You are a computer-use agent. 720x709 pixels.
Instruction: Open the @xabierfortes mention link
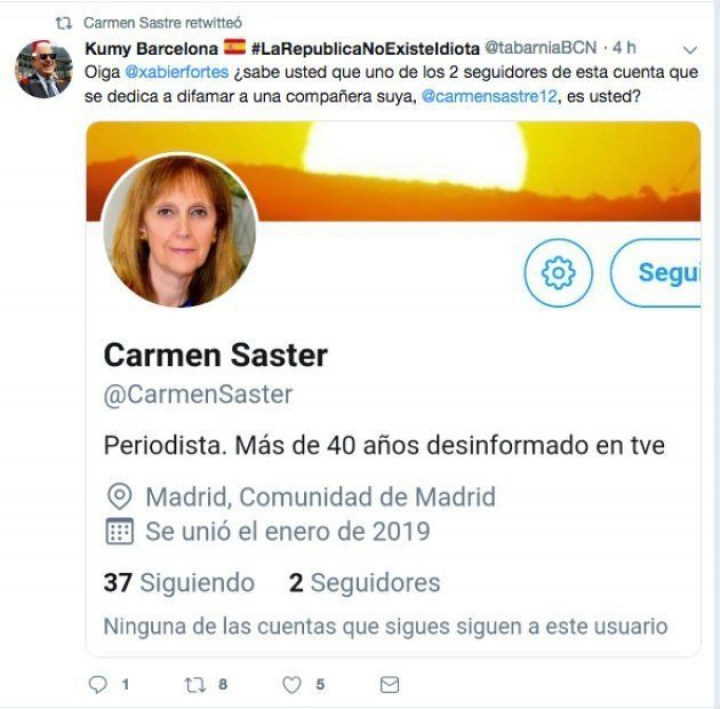(177, 72)
